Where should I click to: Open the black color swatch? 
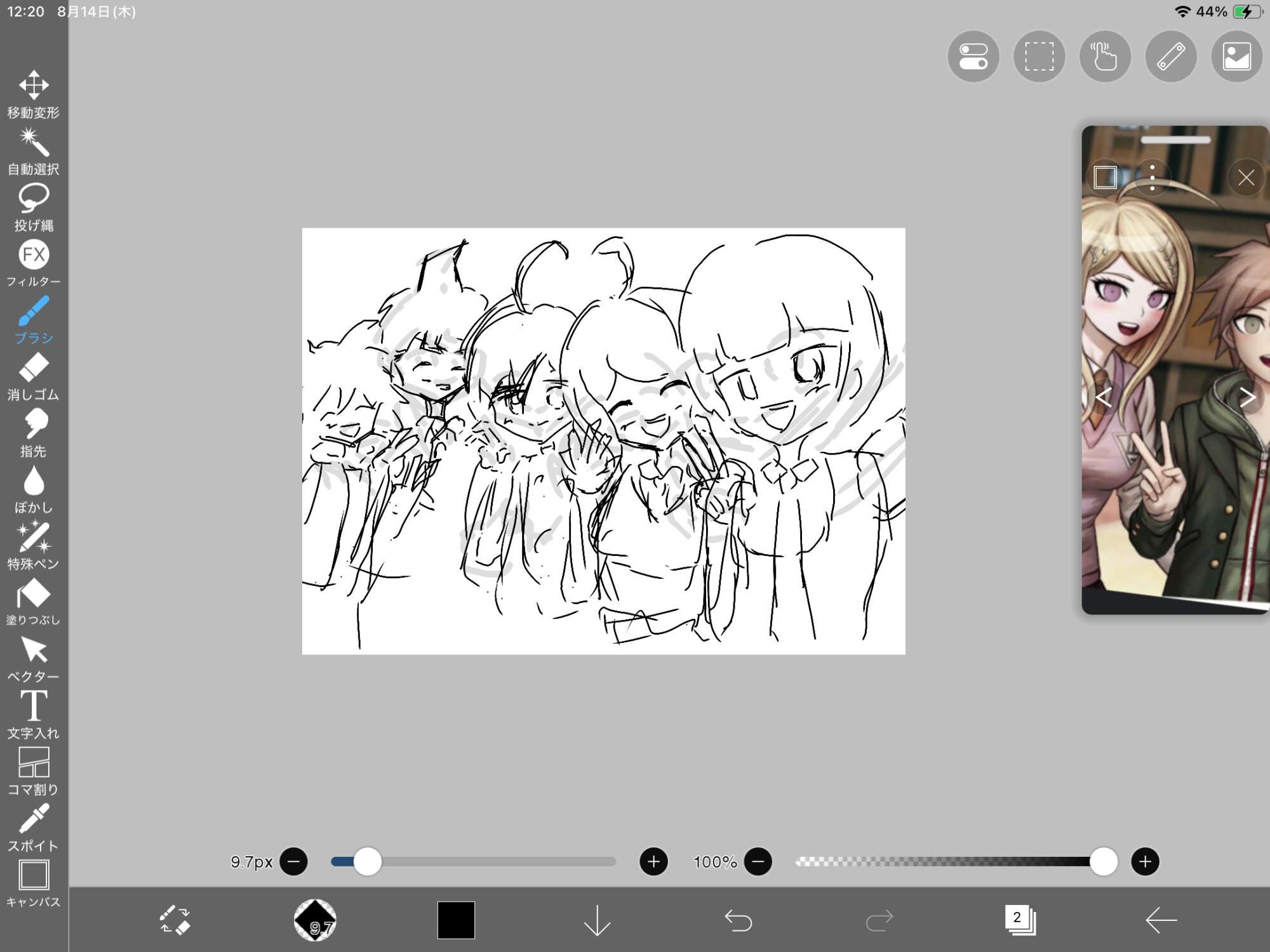click(x=456, y=920)
